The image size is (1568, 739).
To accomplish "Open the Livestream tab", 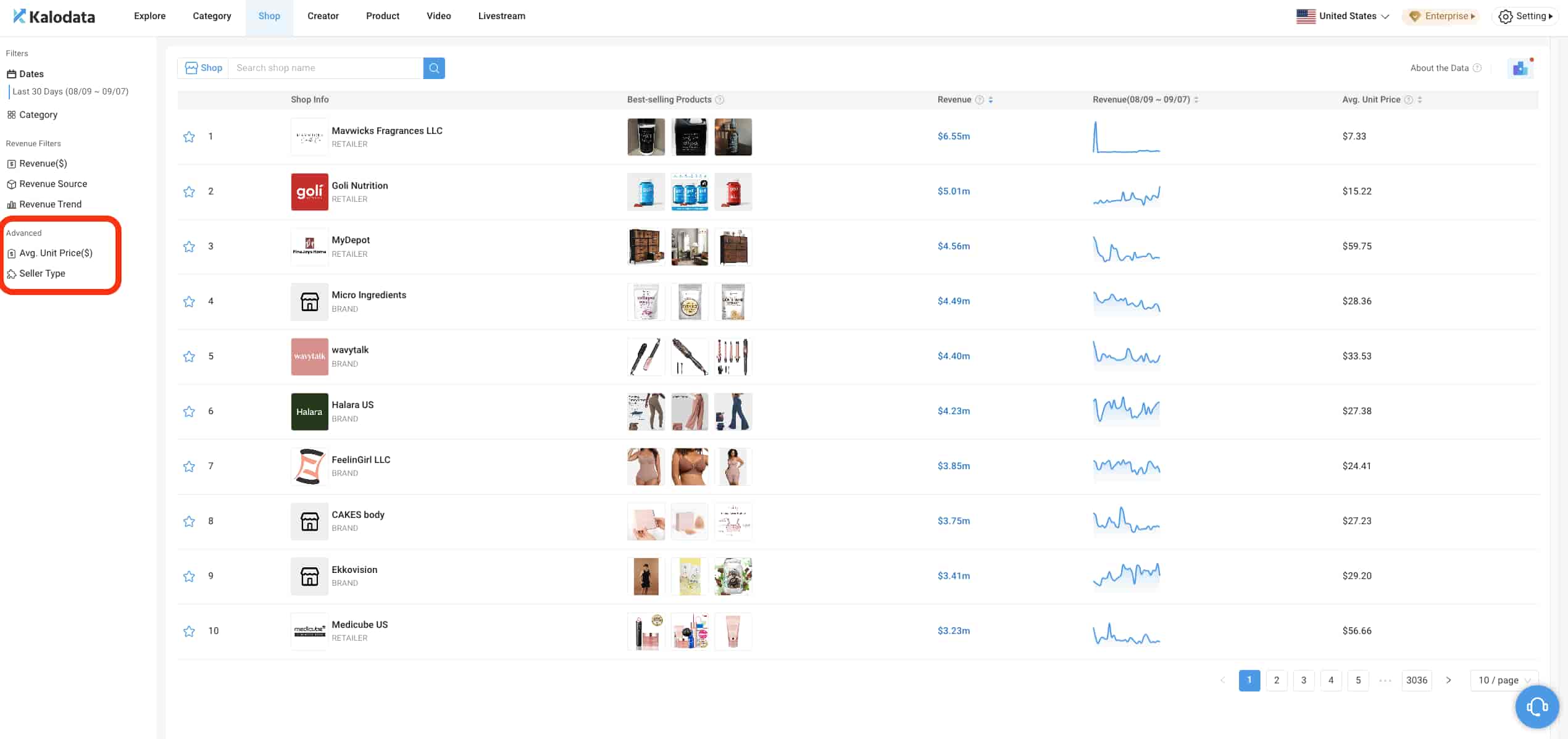I will pyautogui.click(x=501, y=16).
